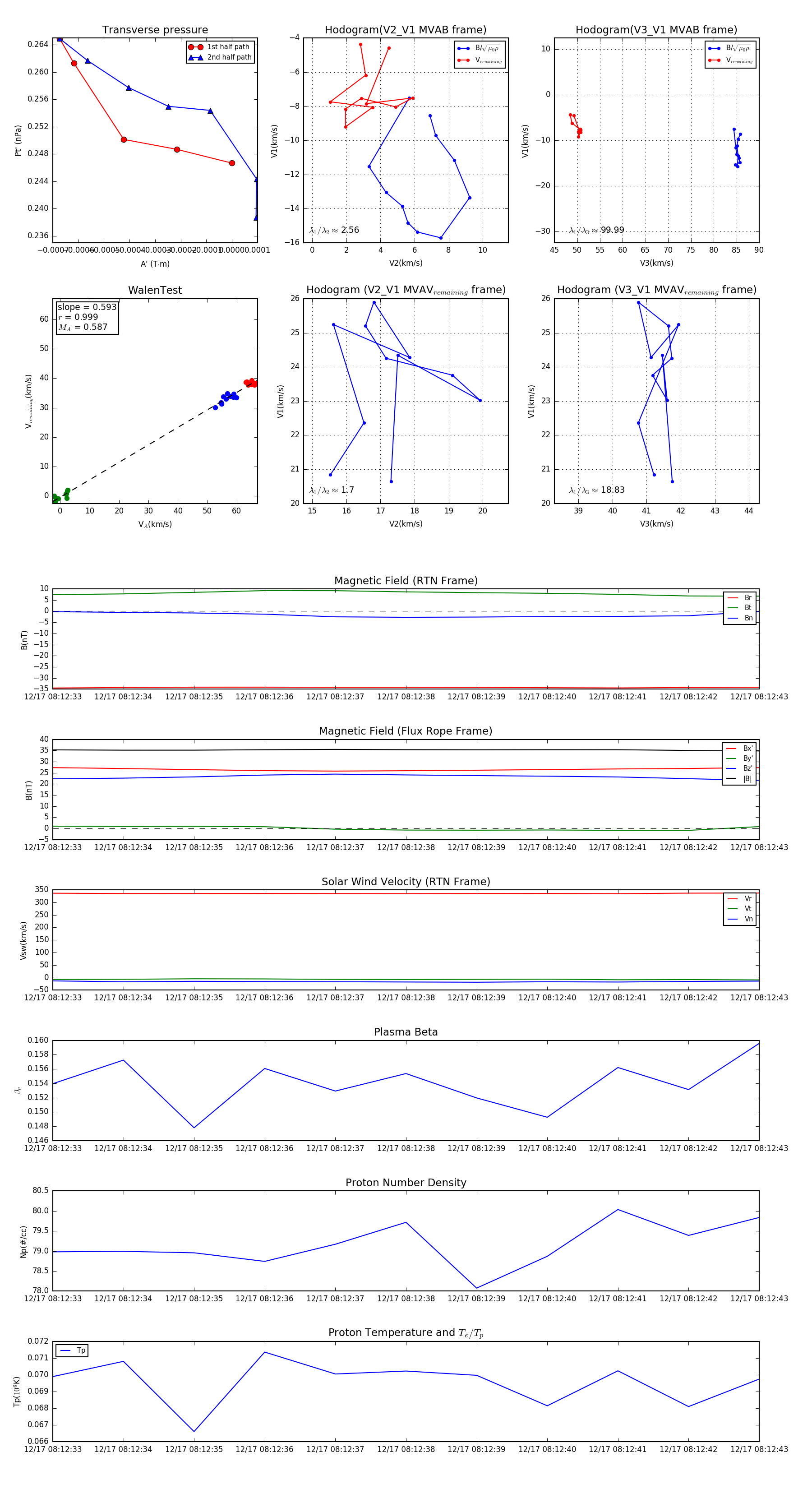Click the Plasma Beta plot title
The width and height of the screenshot is (812, 1489).
[406, 1032]
